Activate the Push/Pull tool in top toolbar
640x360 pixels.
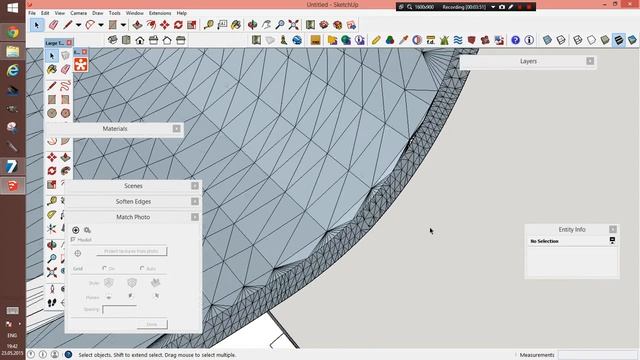(138, 25)
